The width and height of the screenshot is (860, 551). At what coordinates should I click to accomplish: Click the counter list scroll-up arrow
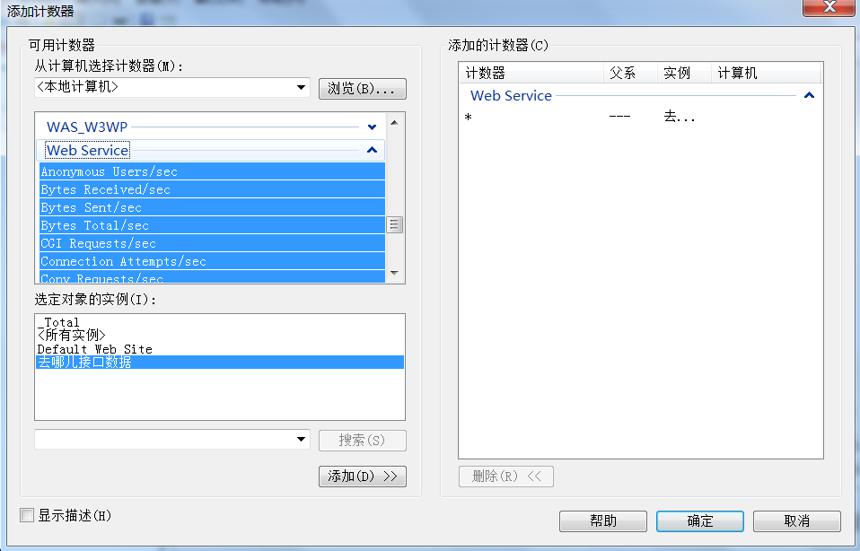394,122
